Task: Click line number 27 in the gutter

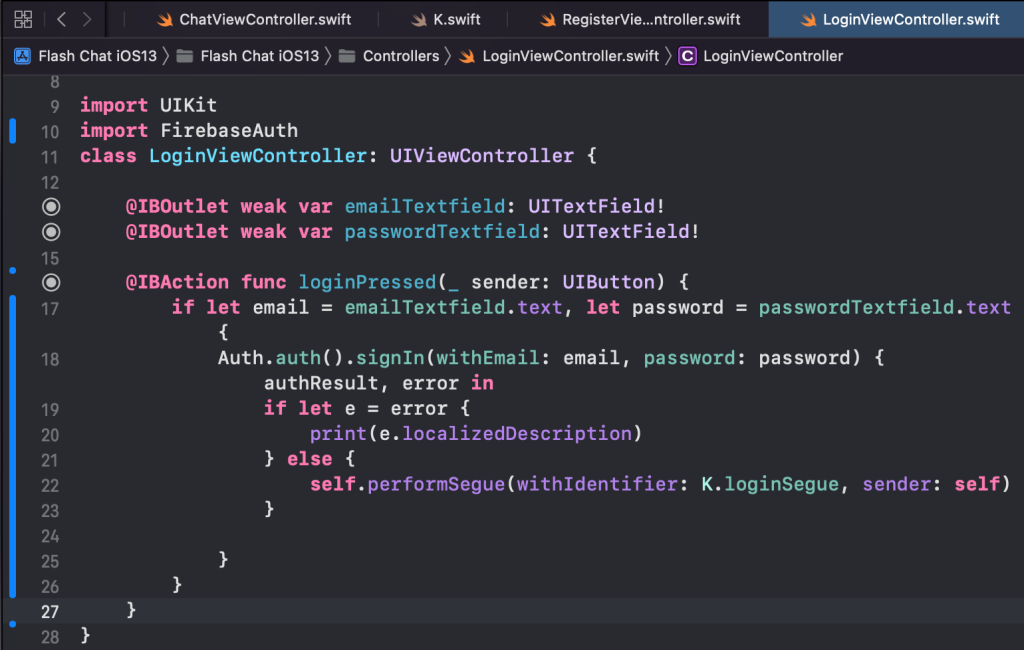Action: [50, 611]
